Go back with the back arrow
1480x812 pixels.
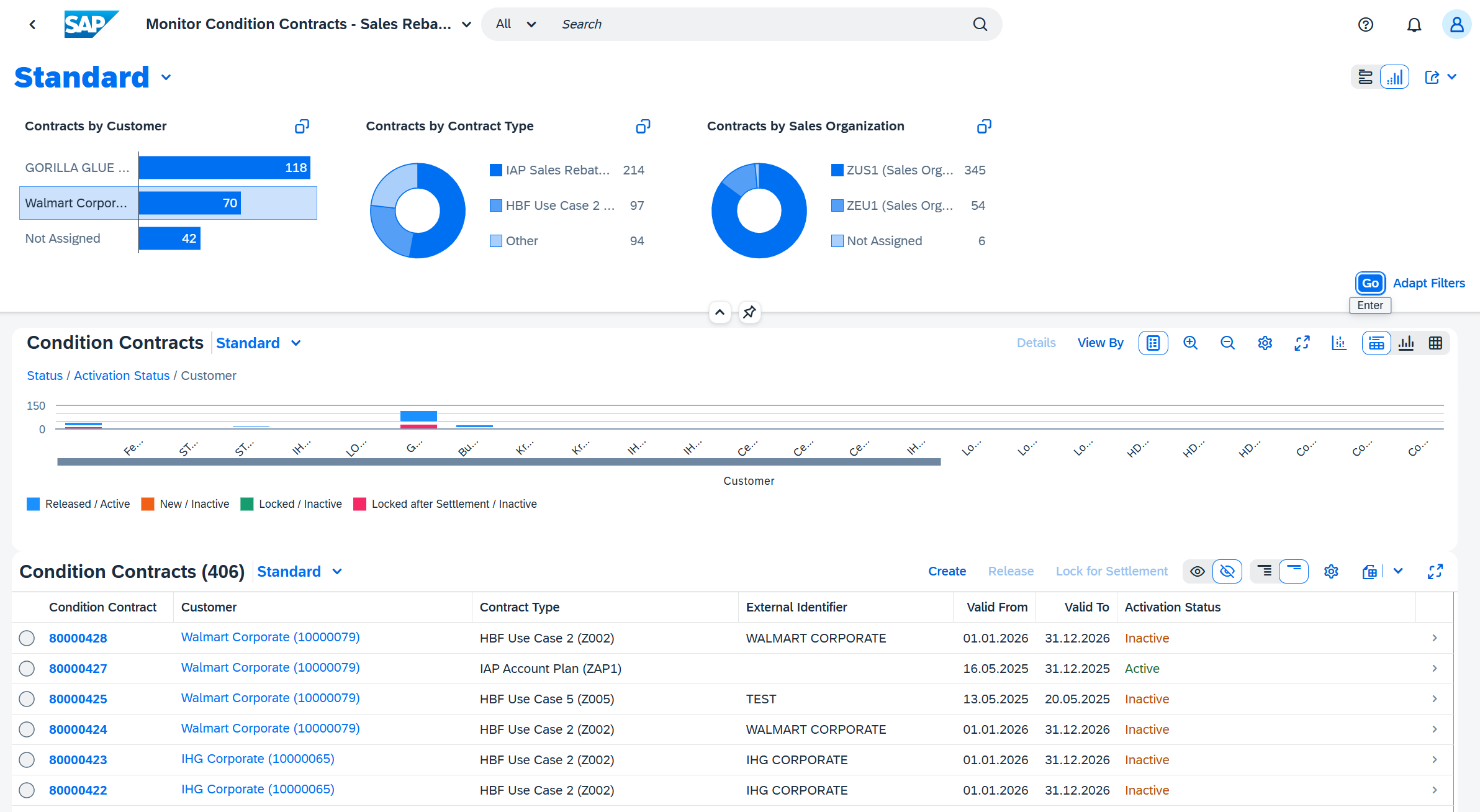click(32, 24)
